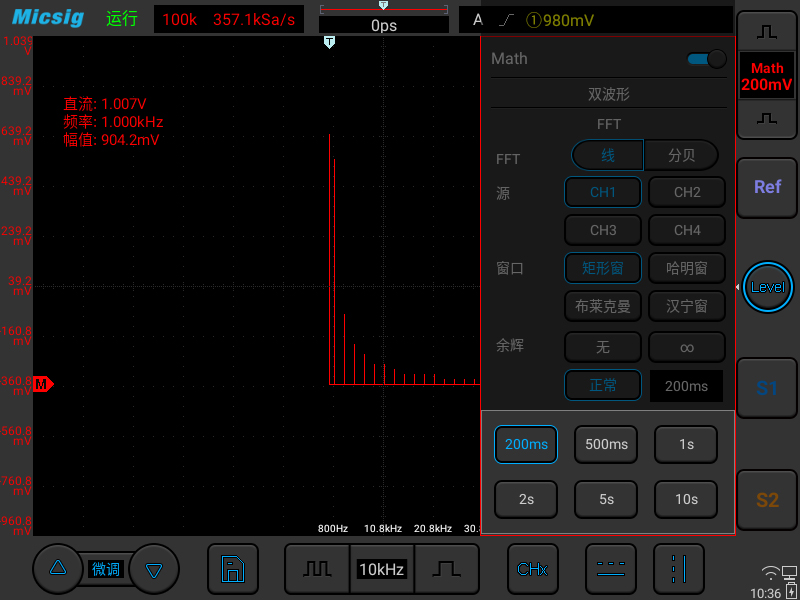Set persistence to 无 (none)
The image size is (800, 600).
pos(603,347)
